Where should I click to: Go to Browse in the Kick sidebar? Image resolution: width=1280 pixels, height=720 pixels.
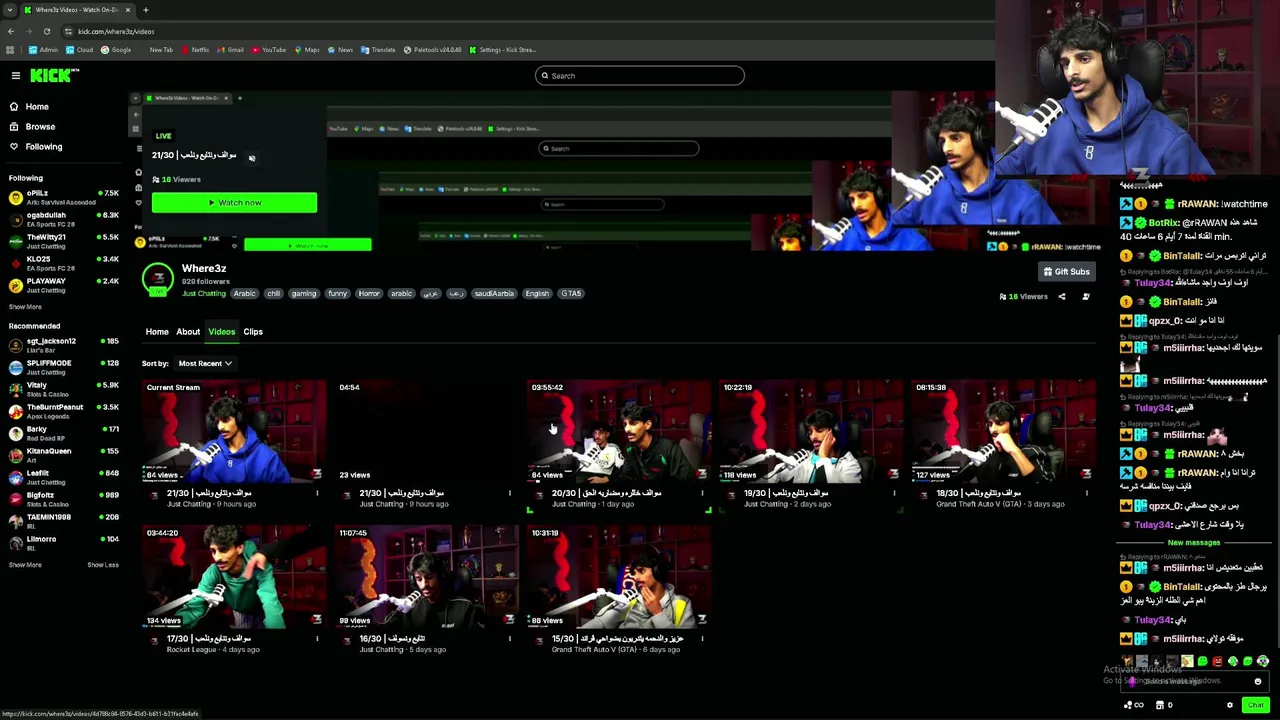pyautogui.click(x=40, y=127)
